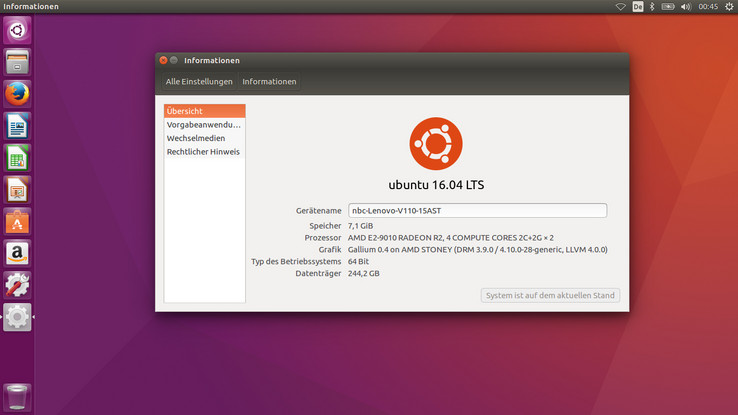Click the Informationen toolbar button
Screen dimensions: 738x415
[x=269, y=81]
